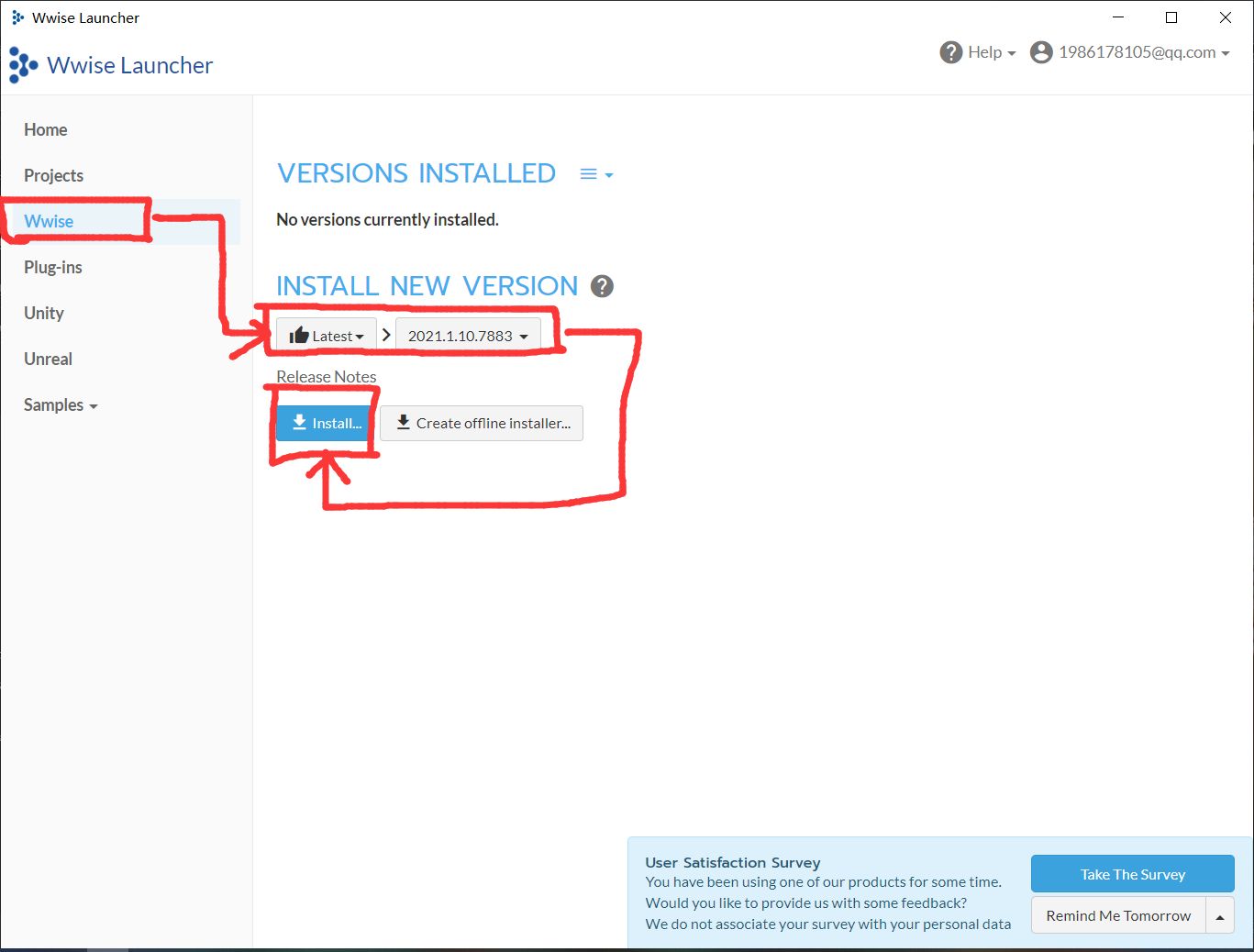This screenshot has height=952, width=1254.
Task: Click the Take The Survey button
Action: pyautogui.click(x=1132, y=874)
